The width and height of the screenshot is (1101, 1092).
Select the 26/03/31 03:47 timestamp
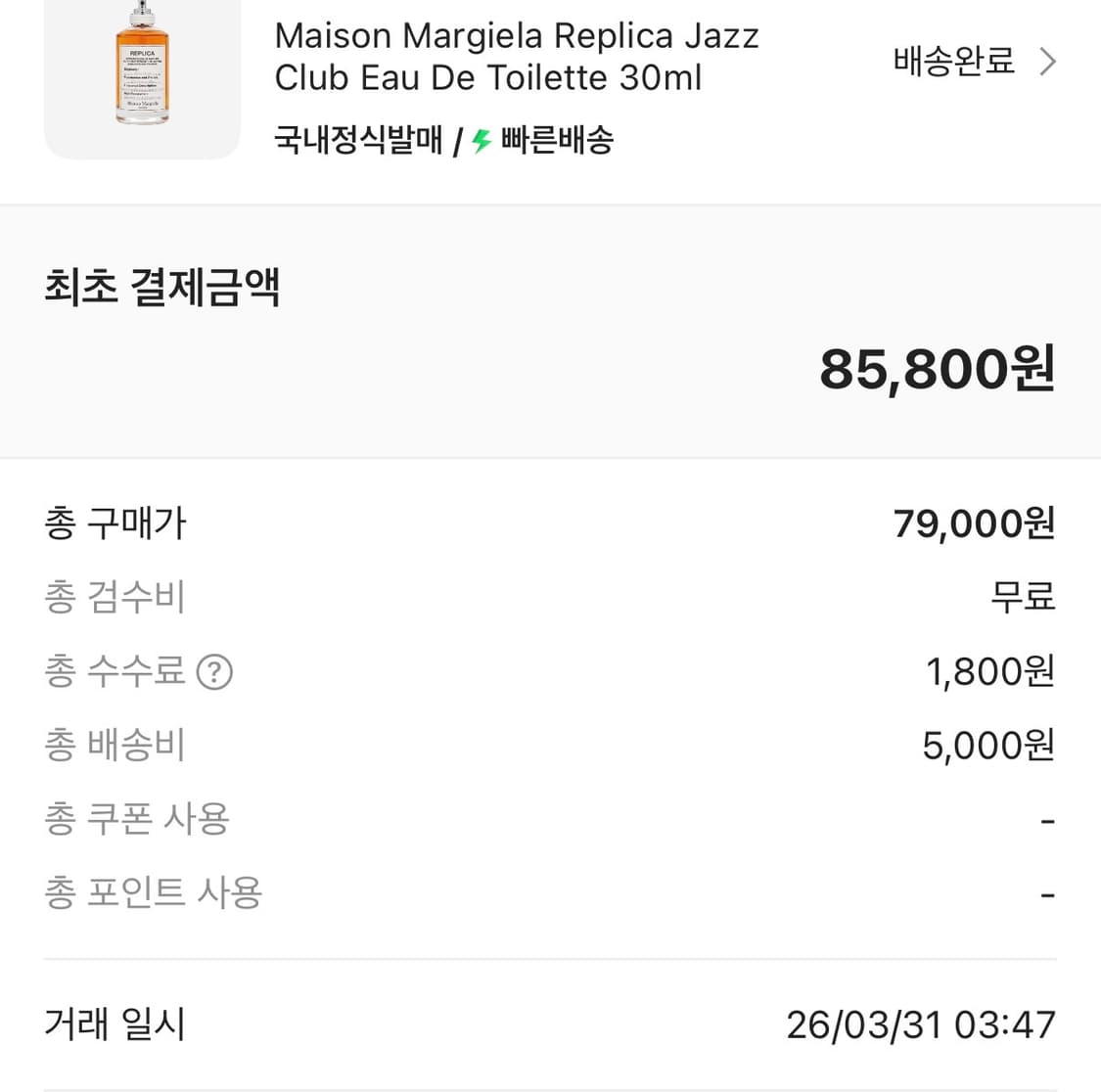[920, 1024]
